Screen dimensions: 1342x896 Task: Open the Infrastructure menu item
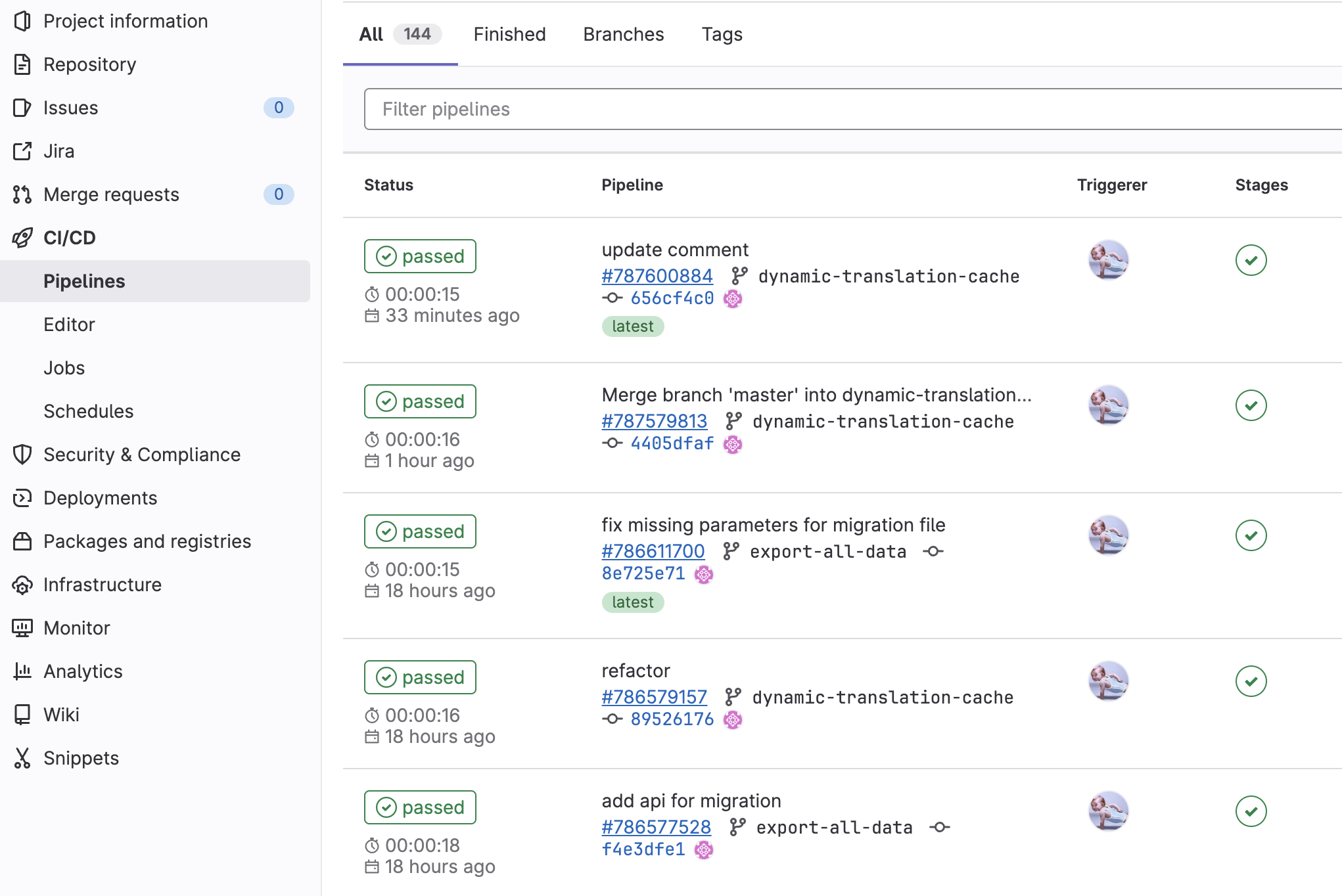coord(102,585)
